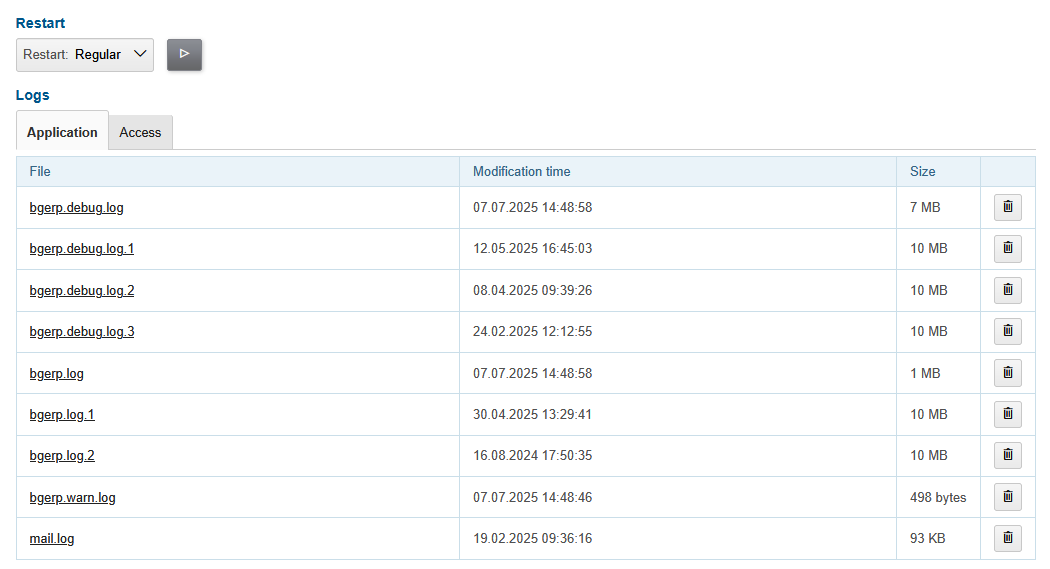The image size is (1050, 569).
Task: Open the bgerp.debug.log file link
Action: (76, 208)
